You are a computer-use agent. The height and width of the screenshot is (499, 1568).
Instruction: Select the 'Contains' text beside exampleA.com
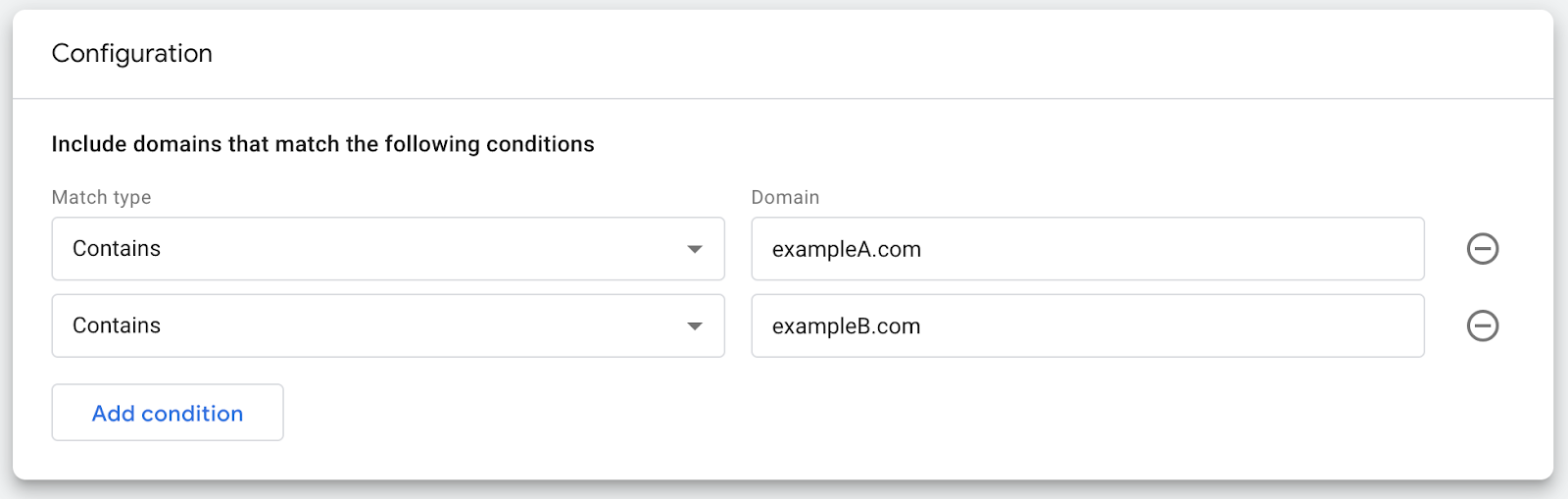click(117, 249)
